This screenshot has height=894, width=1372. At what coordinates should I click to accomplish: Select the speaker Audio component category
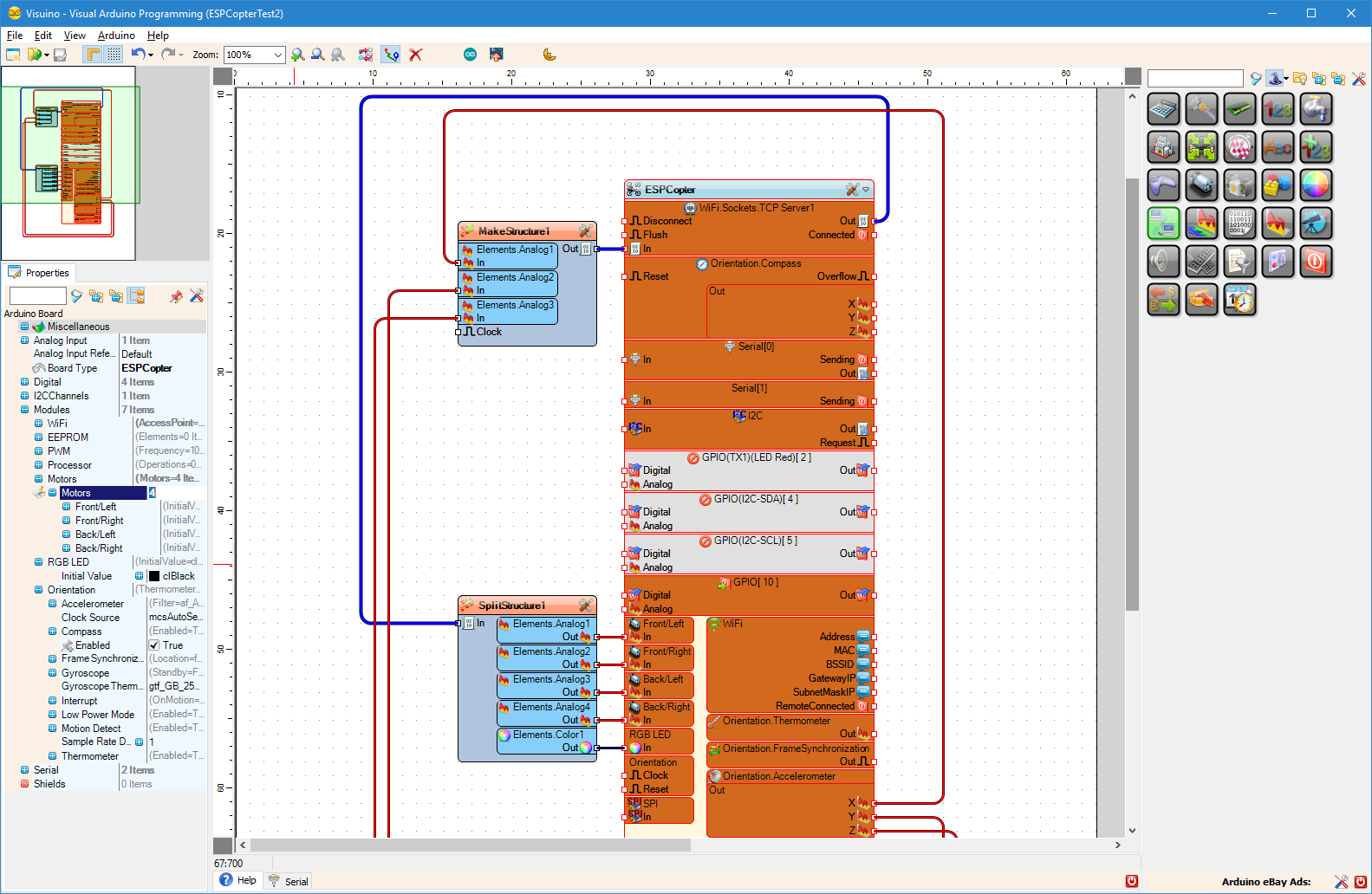coord(1163,262)
